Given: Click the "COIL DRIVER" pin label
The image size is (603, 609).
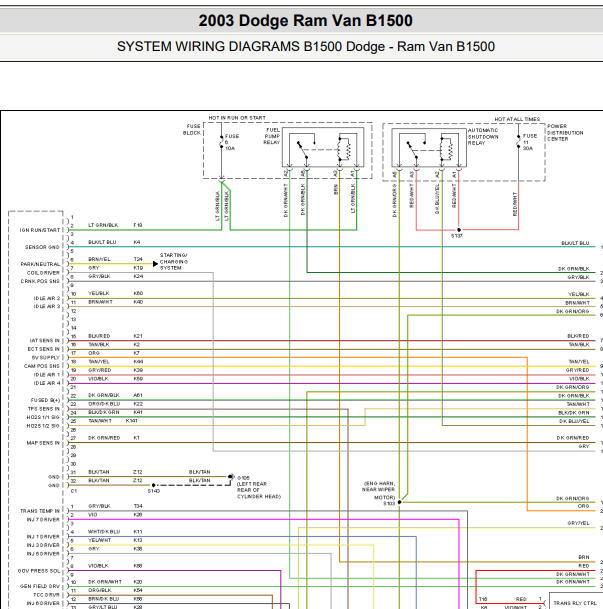Looking at the screenshot, I should pos(43,273).
